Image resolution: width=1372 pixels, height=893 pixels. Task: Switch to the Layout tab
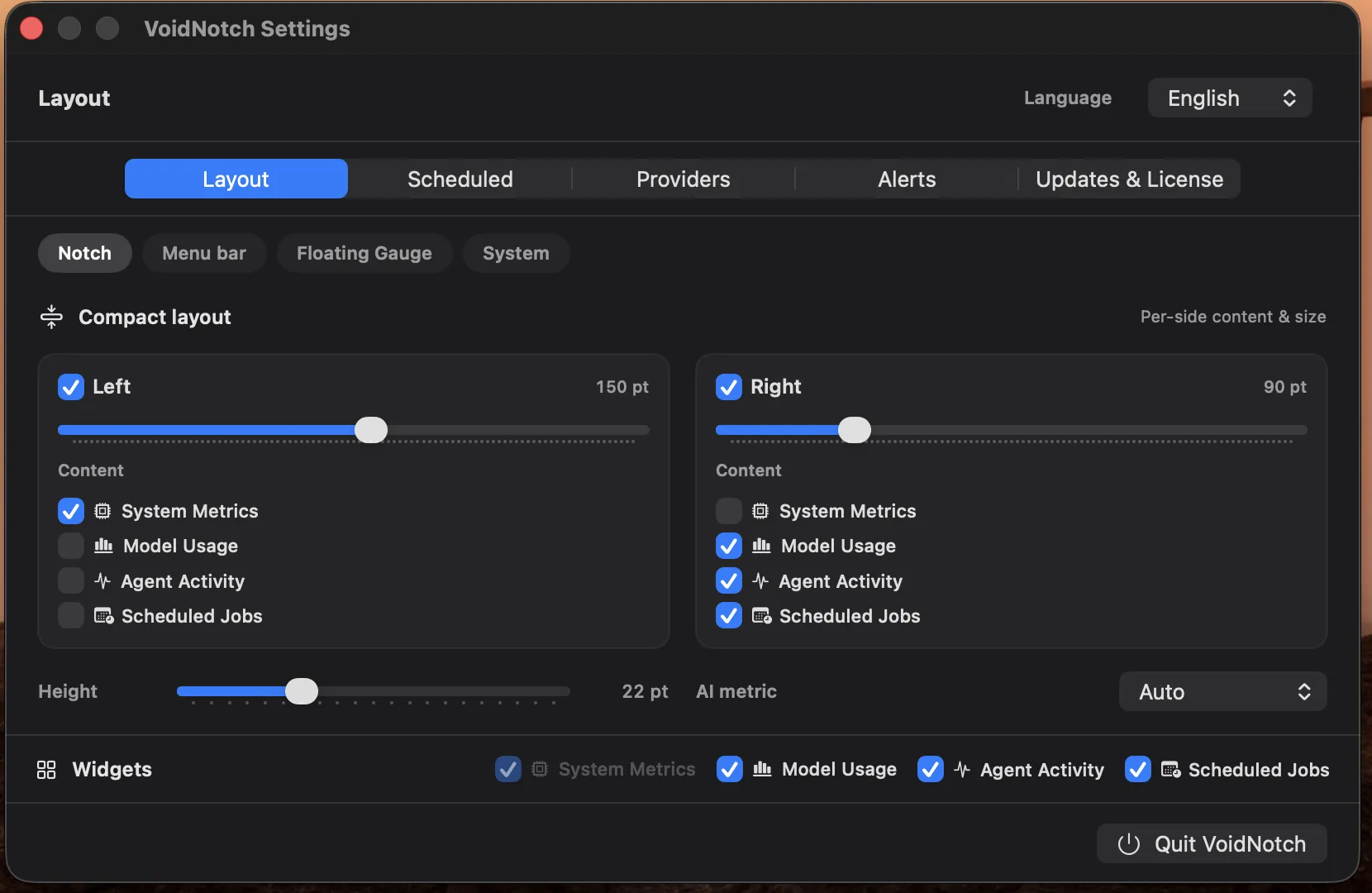coord(236,179)
